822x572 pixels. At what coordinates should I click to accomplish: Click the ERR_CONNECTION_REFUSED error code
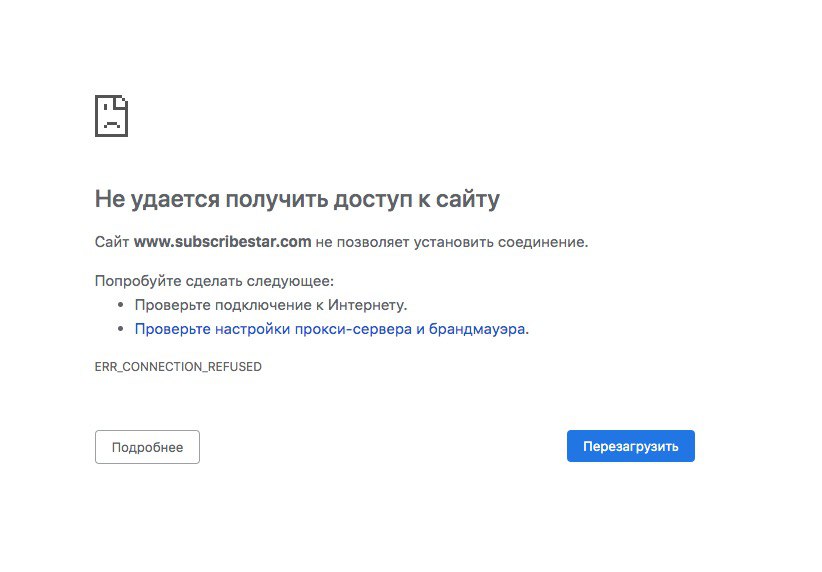(x=178, y=366)
